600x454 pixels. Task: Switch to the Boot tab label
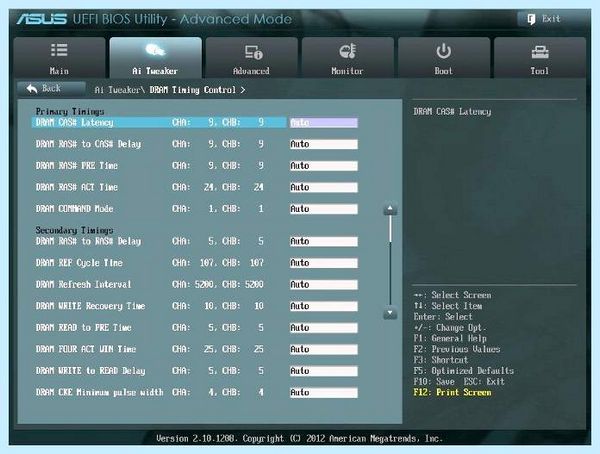point(443,71)
